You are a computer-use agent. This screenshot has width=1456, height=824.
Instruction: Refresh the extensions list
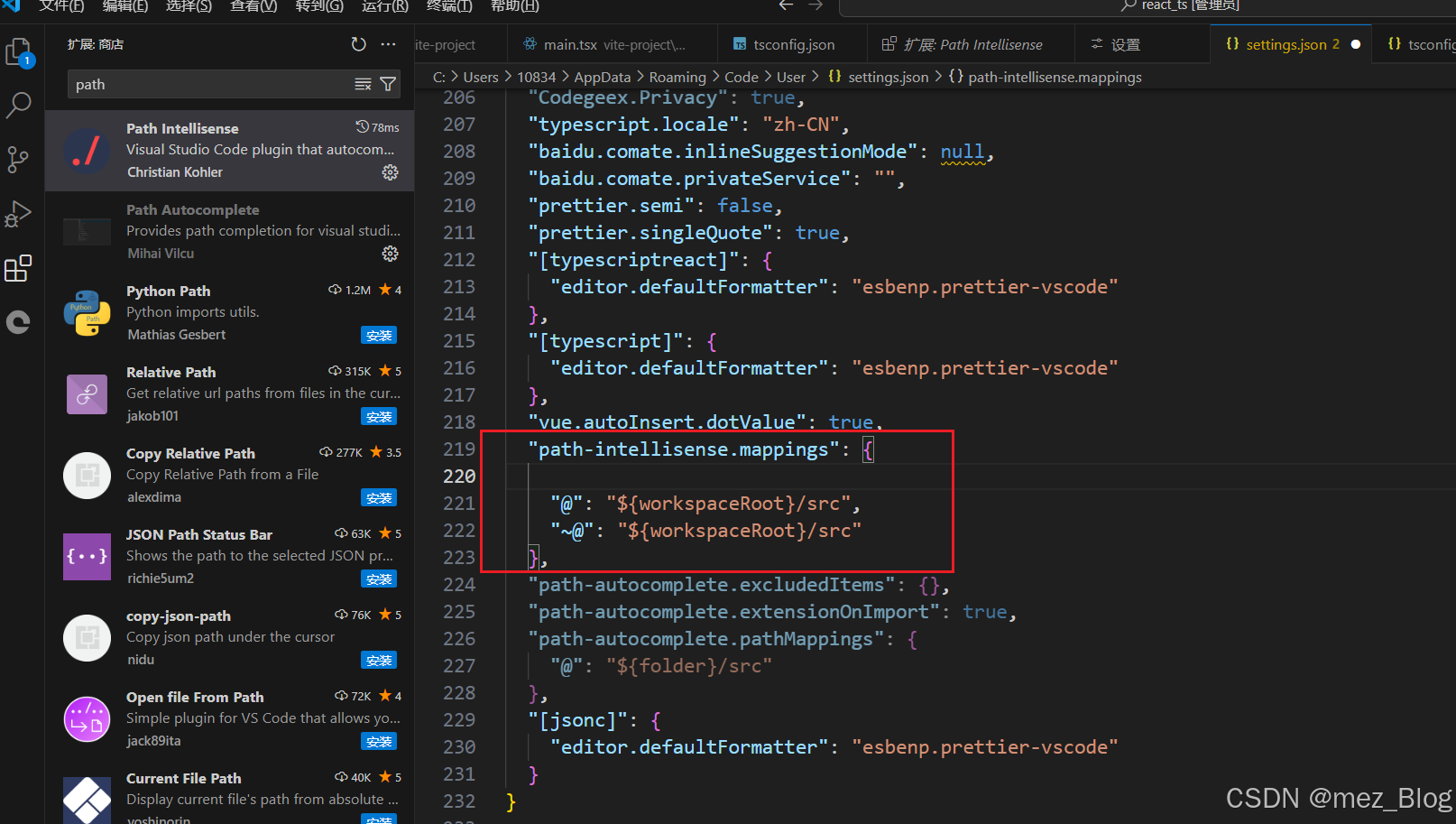coord(358,44)
